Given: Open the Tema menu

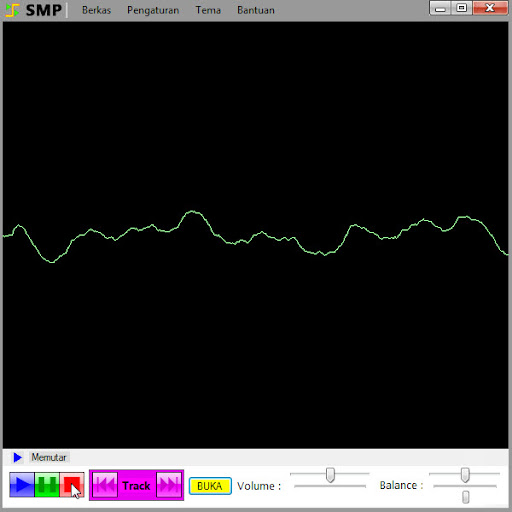Looking at the screenshot, I should [x=208, y=10].
